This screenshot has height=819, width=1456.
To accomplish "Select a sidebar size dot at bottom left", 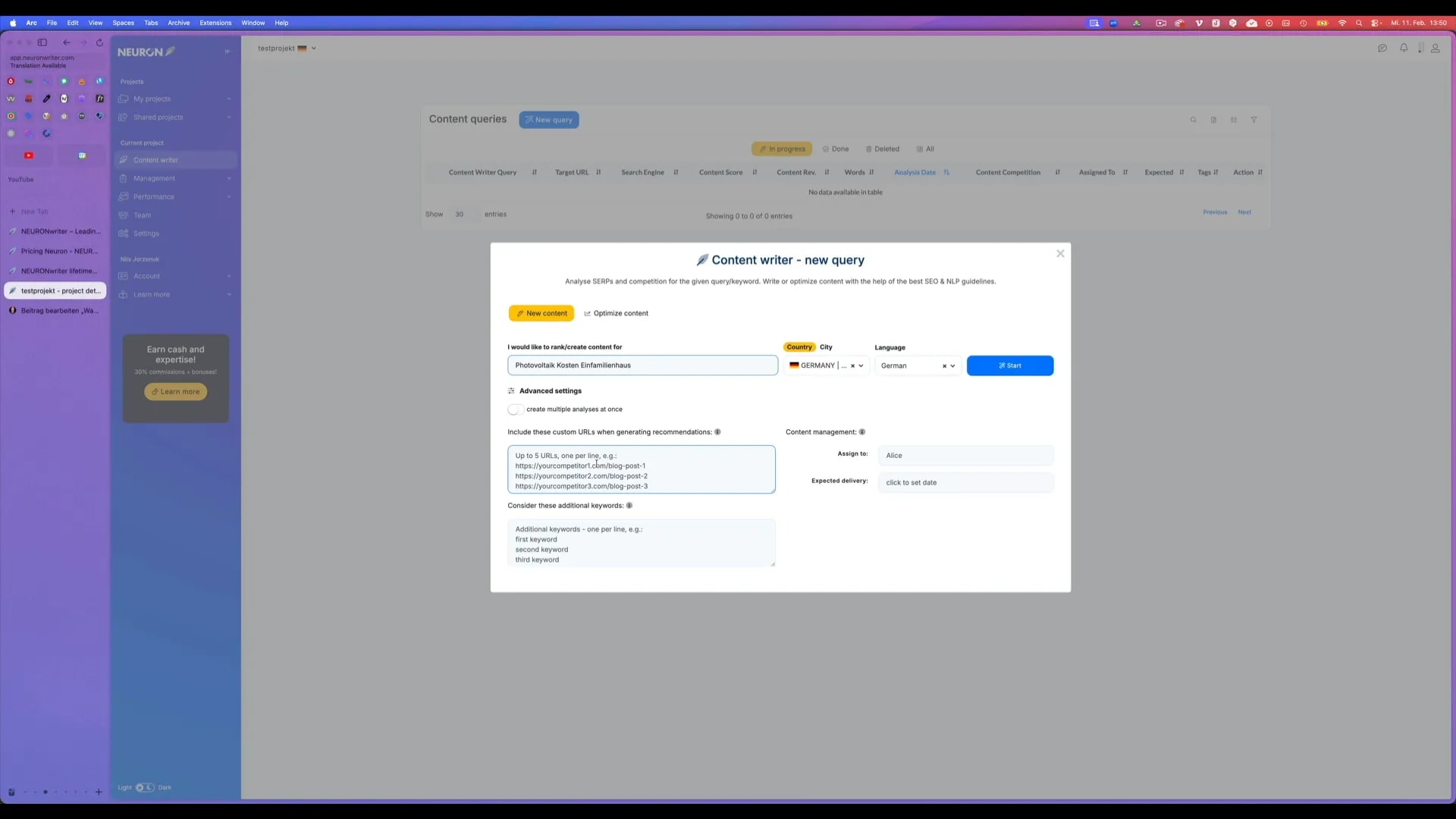I will 45,792.
